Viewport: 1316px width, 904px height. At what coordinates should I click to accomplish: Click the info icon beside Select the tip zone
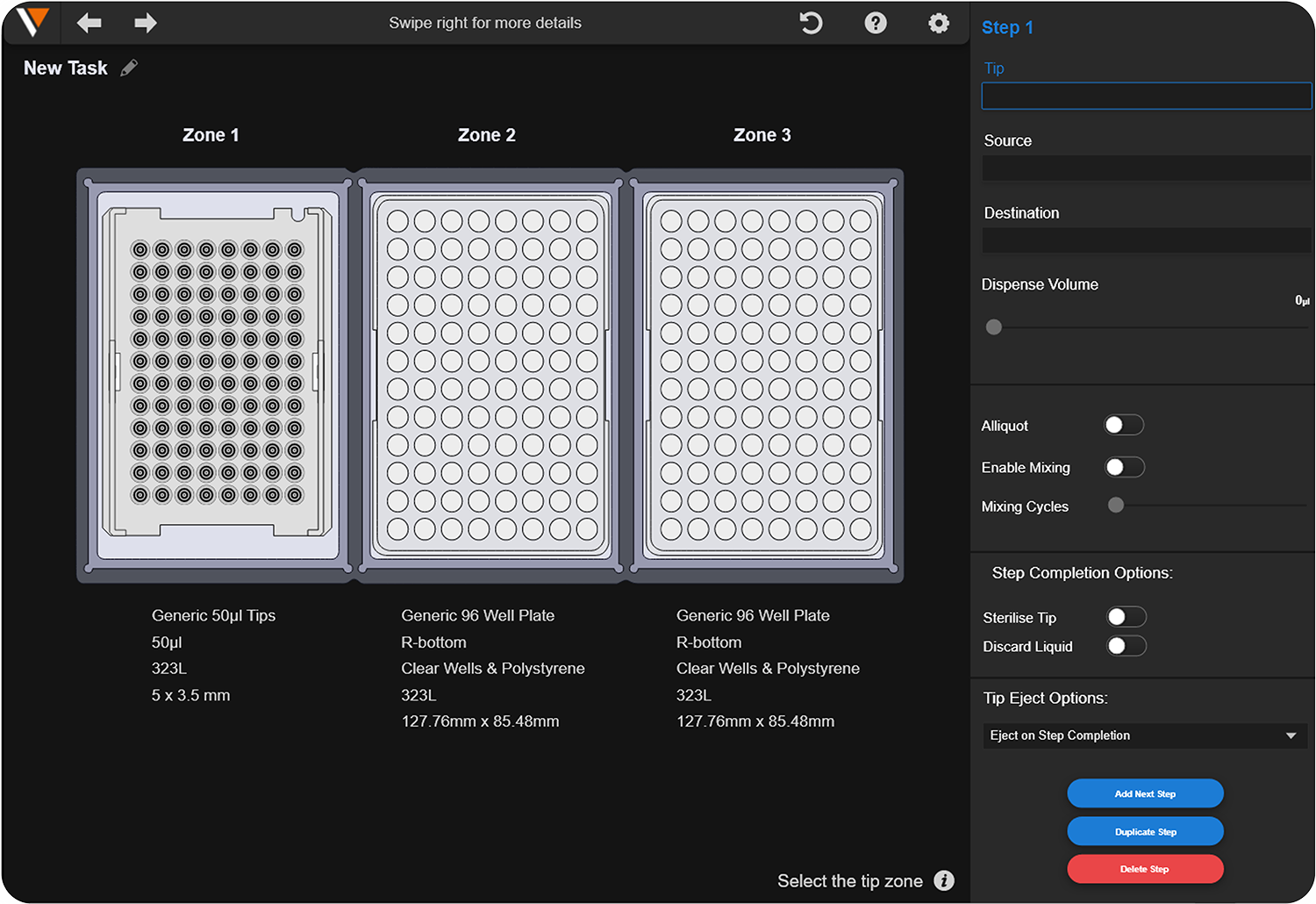pos(944,880)
